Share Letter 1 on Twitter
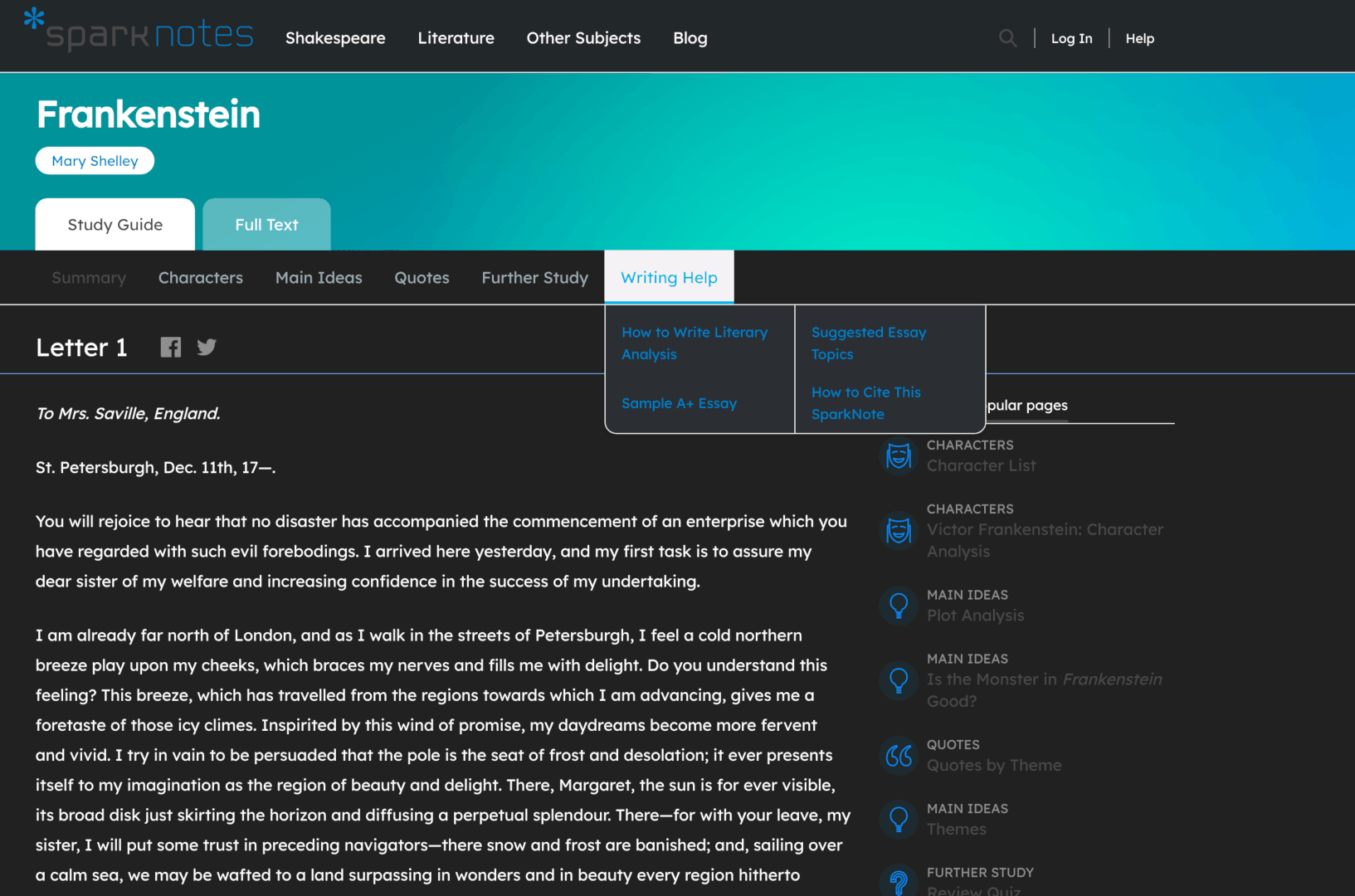 pyautogui.click(x=206, y=347)
